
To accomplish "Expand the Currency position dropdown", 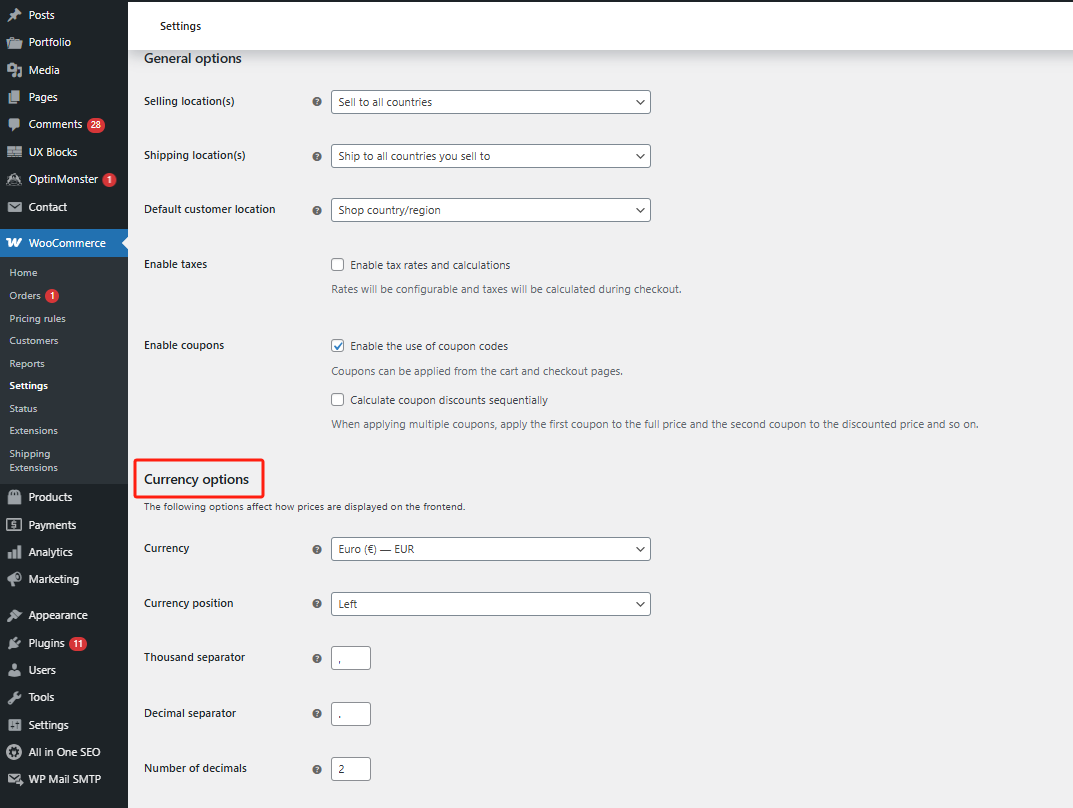I will [x=490, y=604].
